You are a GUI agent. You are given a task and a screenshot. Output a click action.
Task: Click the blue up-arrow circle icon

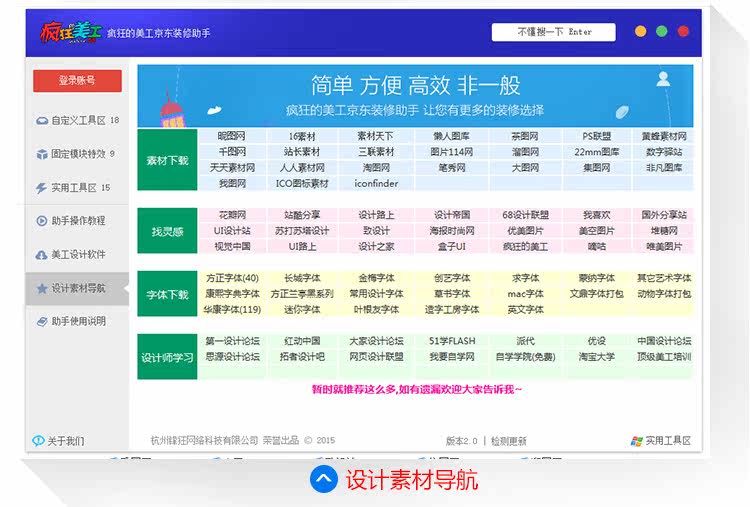click(x=324, y=479)
